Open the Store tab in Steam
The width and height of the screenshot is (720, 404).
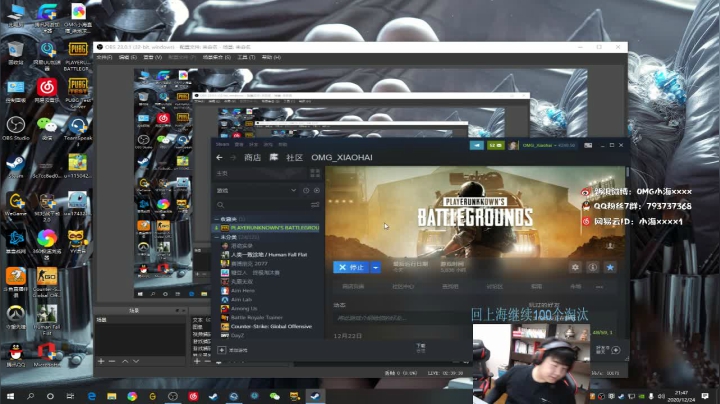click(x=253, y=157)
